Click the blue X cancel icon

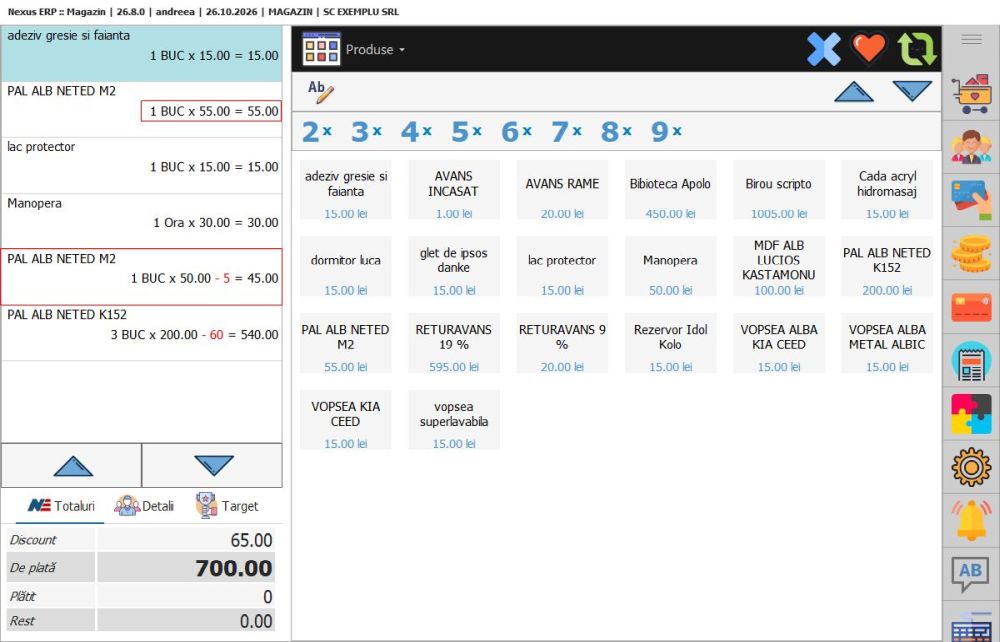823,49
